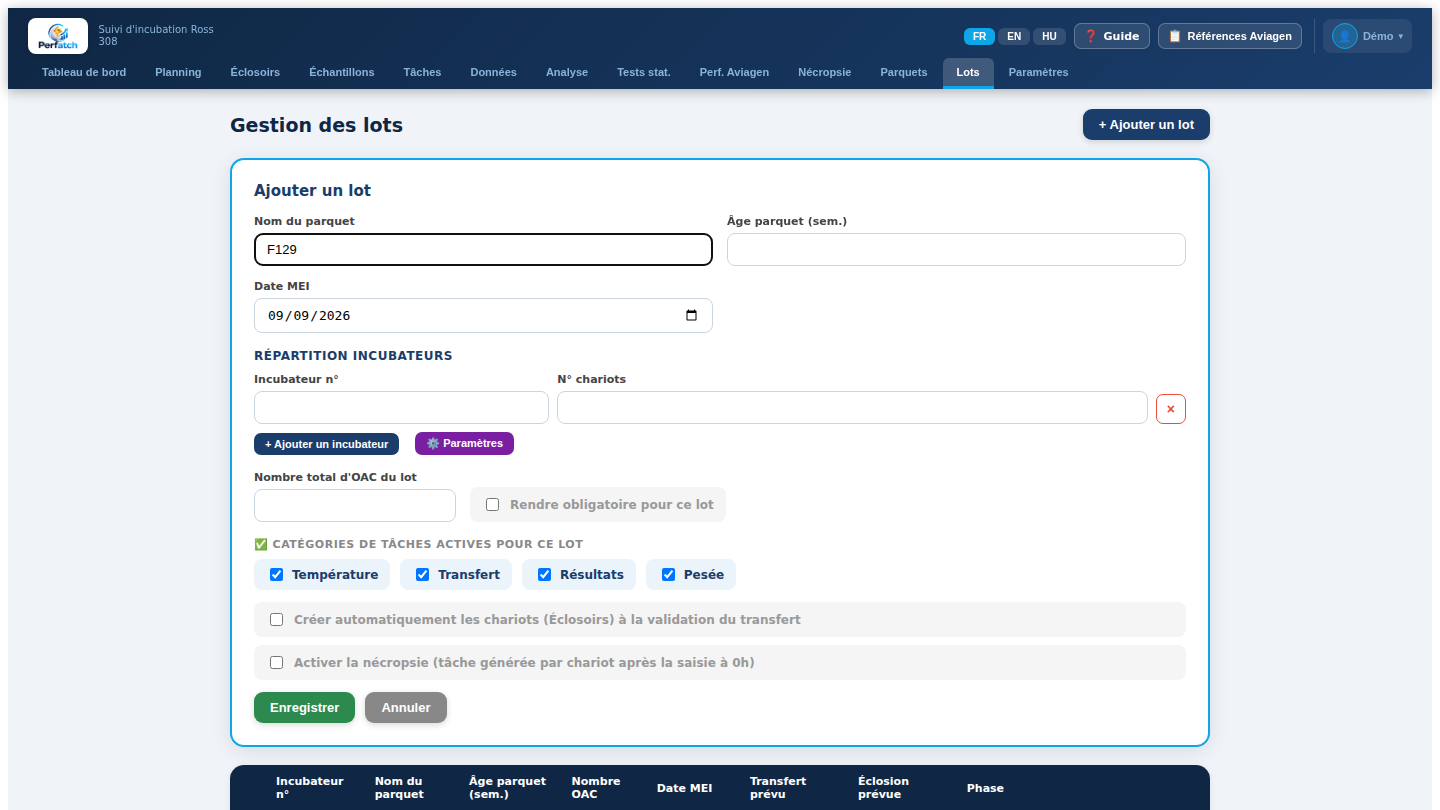The height and width of the screenshot is (810, 1440).
Task: Open the Nécropsie tab
Action: 825,72
